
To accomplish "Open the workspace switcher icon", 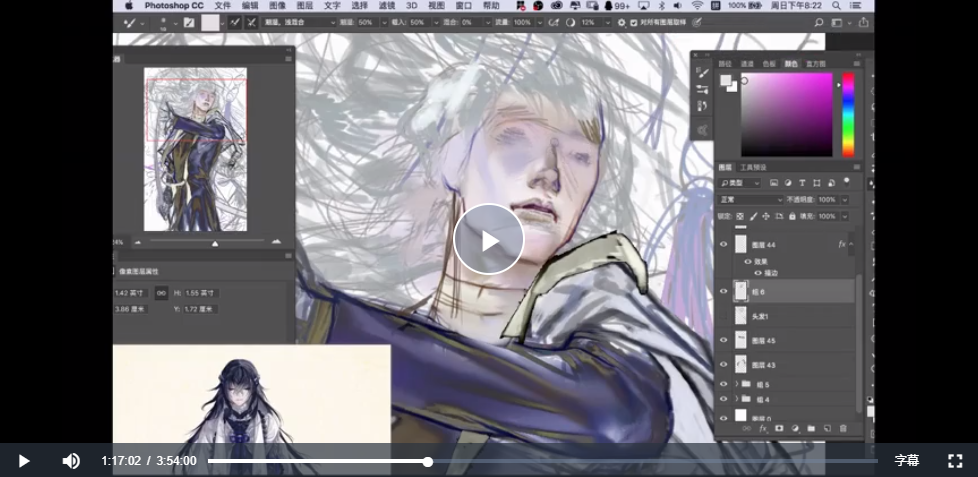I will coord(839,22).
